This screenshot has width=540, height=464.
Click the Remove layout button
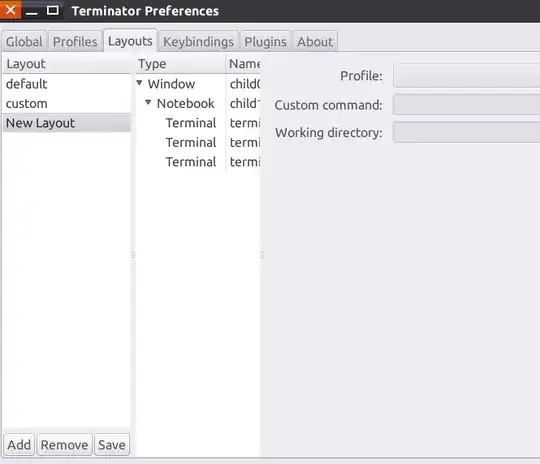tap(64, 444)
